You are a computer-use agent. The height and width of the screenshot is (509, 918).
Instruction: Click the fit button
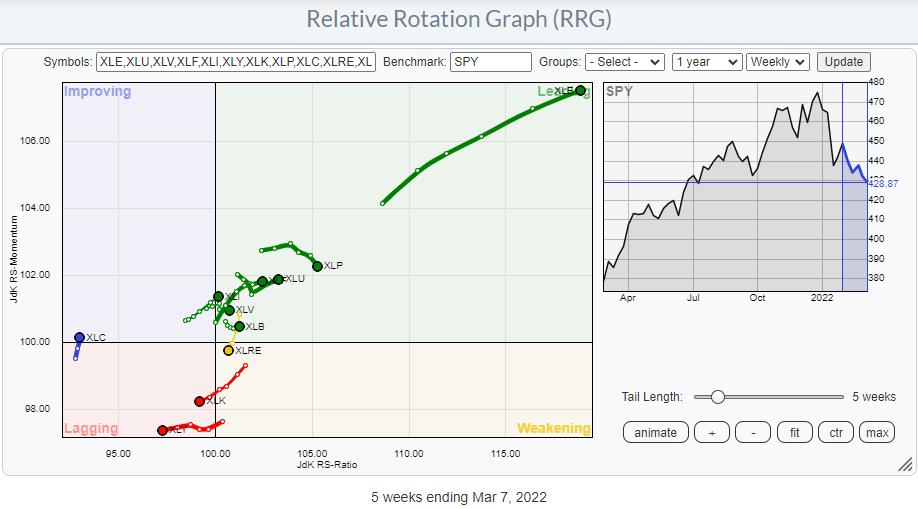coord(793,432)
